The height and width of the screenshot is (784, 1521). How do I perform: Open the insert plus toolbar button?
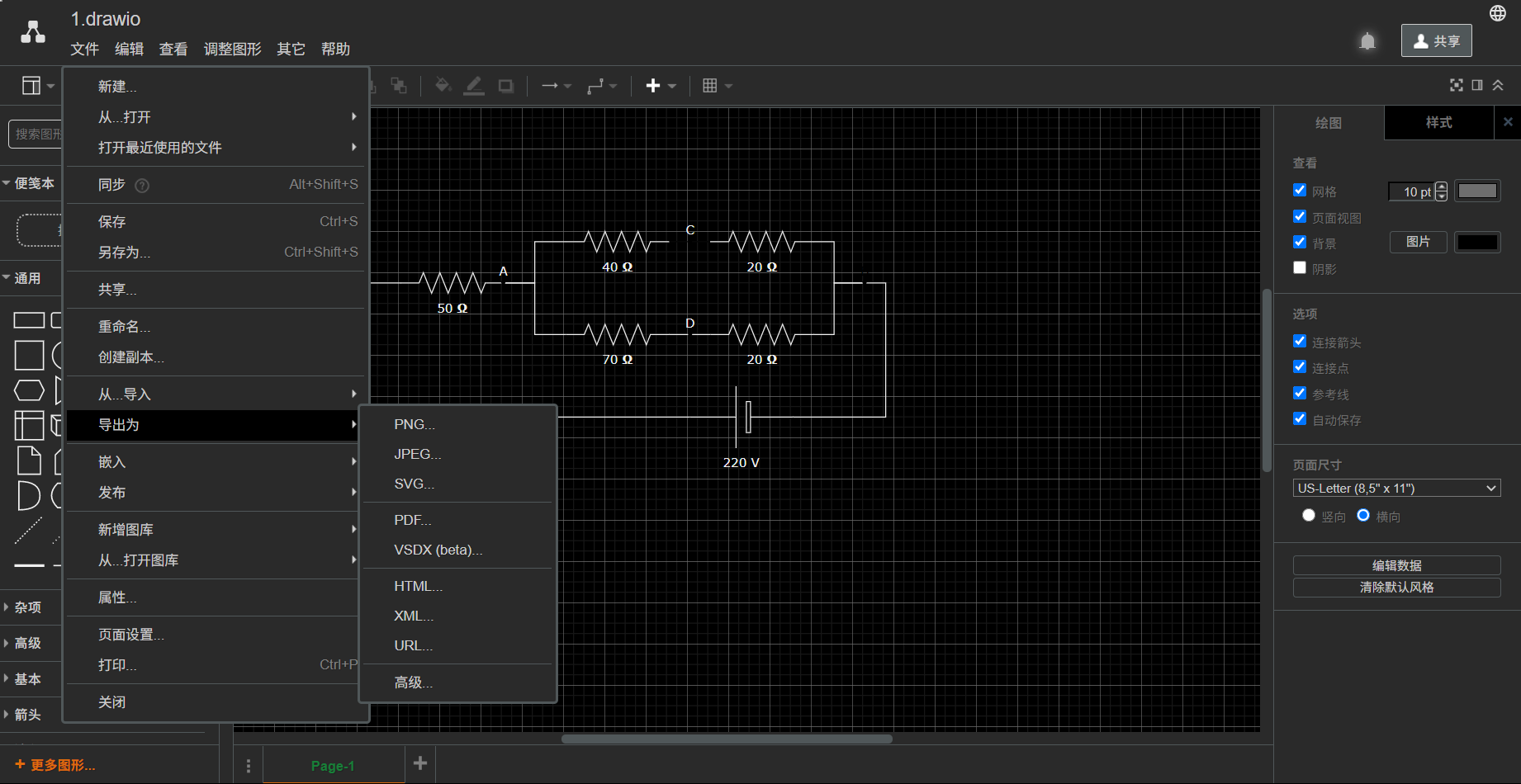click(660, 86)
